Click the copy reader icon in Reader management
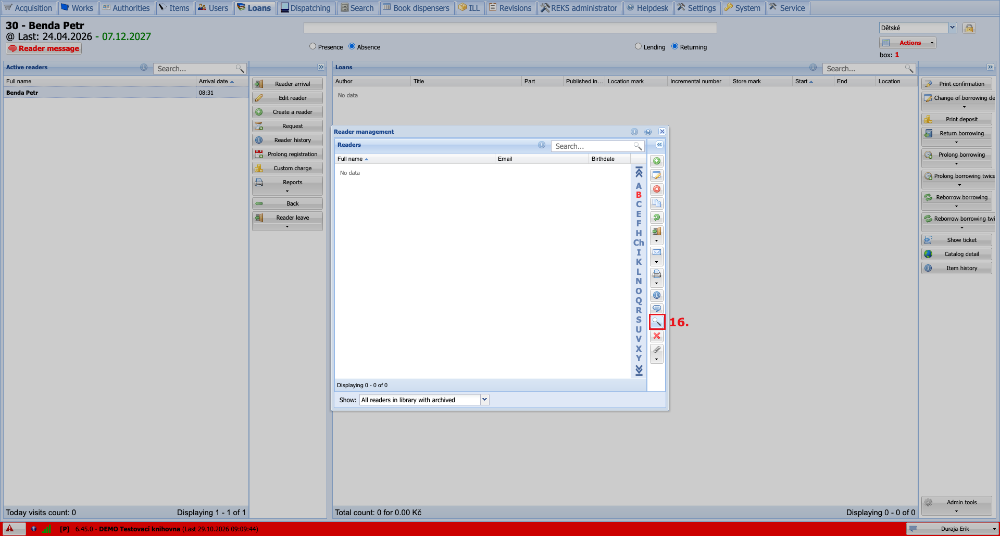Screen dimensions: 1000x536 [656, 204]
